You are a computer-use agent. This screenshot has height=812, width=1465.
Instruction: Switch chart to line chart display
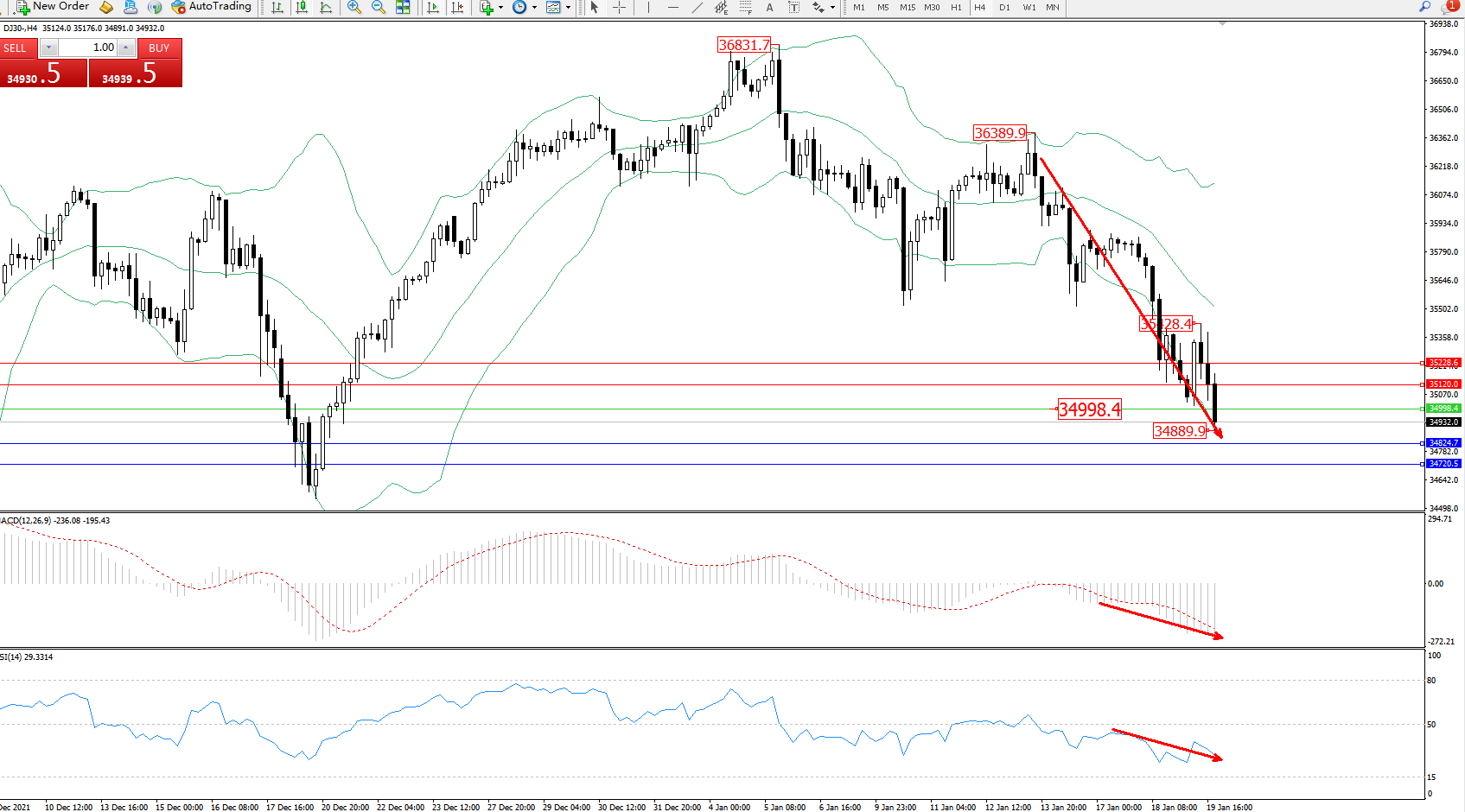tap(326, 7)
